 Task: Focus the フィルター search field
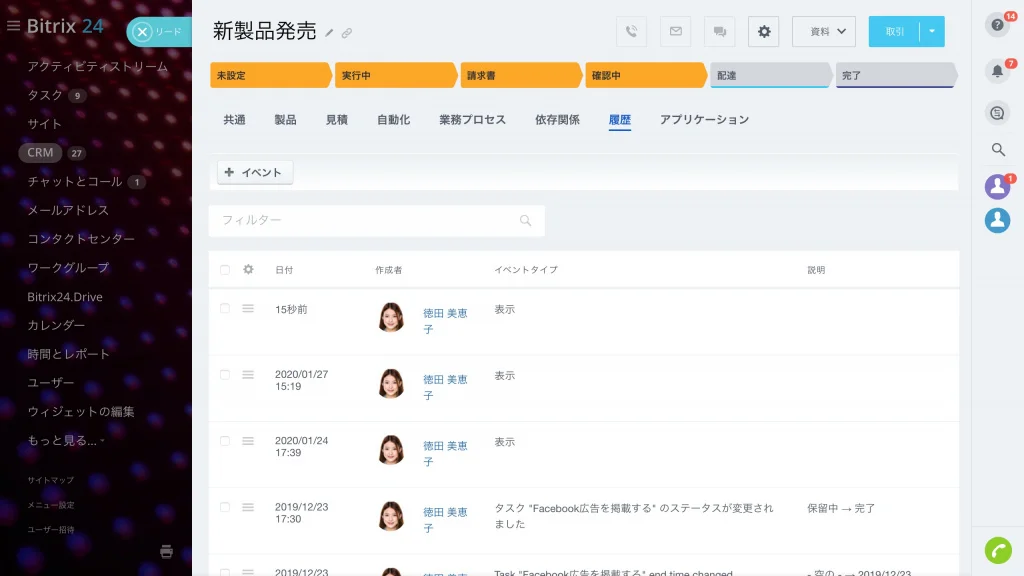(376, 221)
